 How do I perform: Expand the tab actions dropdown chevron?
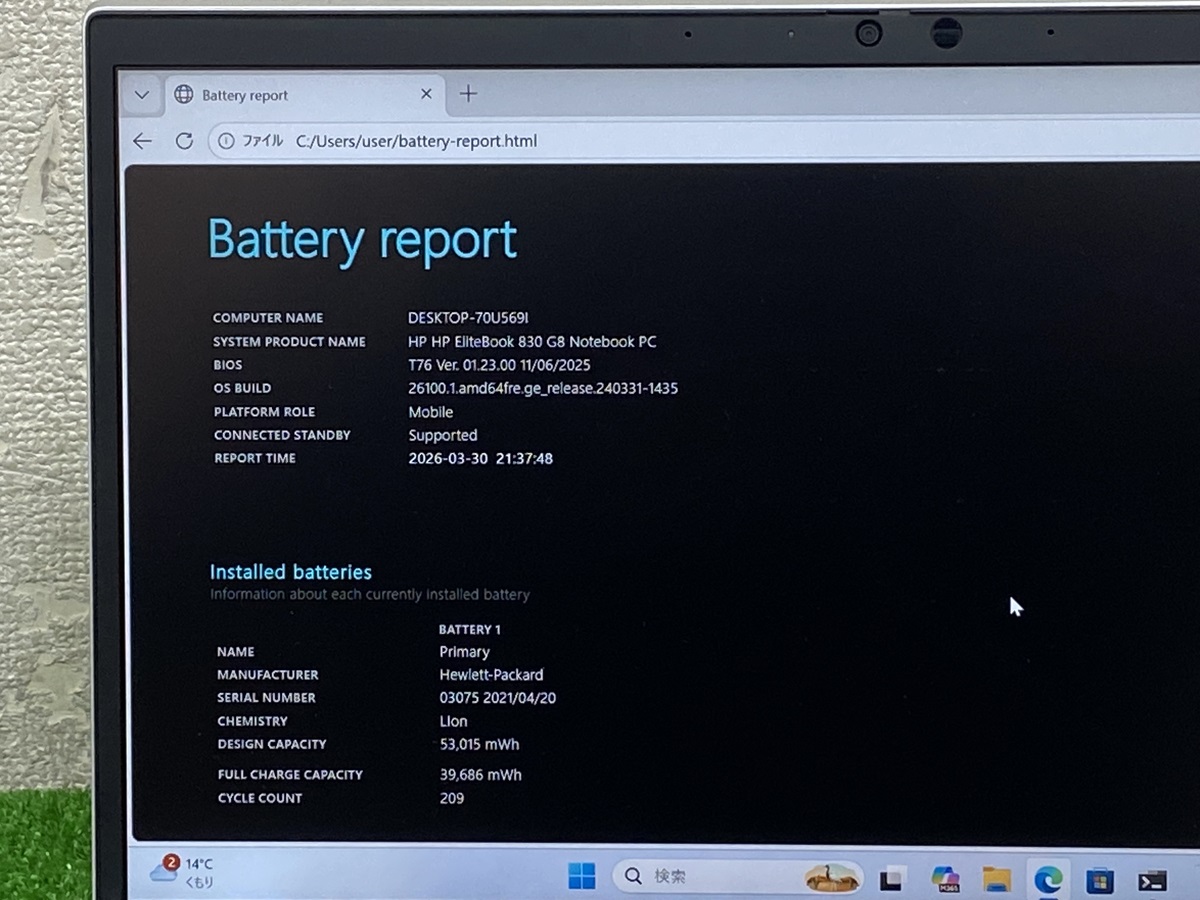point(142,95)
